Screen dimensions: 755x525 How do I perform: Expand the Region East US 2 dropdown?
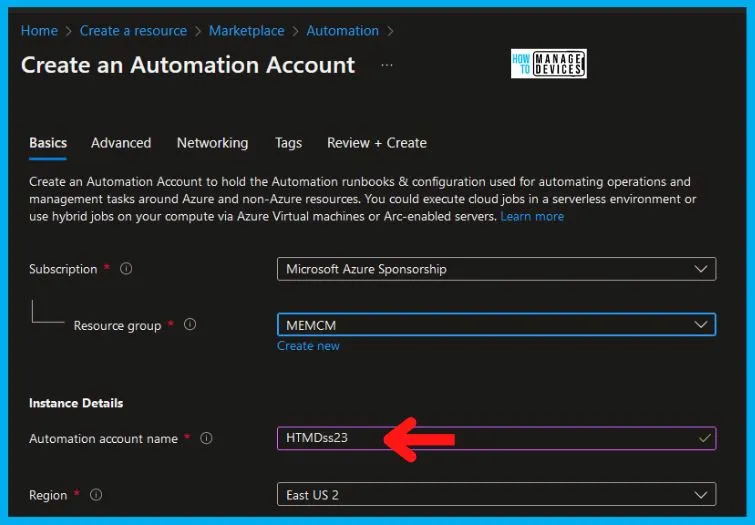pos(496,495)
